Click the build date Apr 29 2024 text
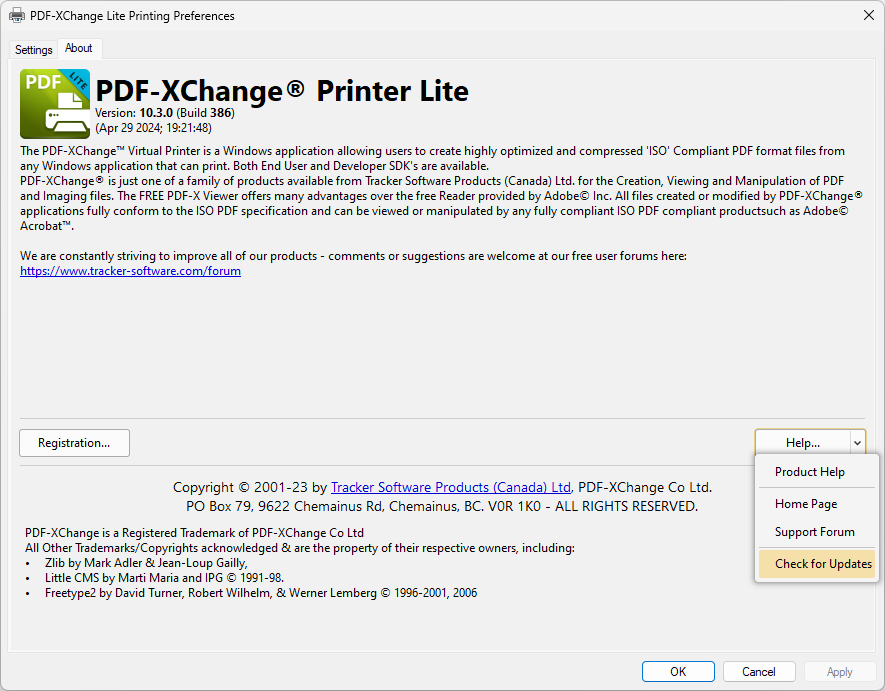This screenshot has width=885, height=691. point(154,128)
